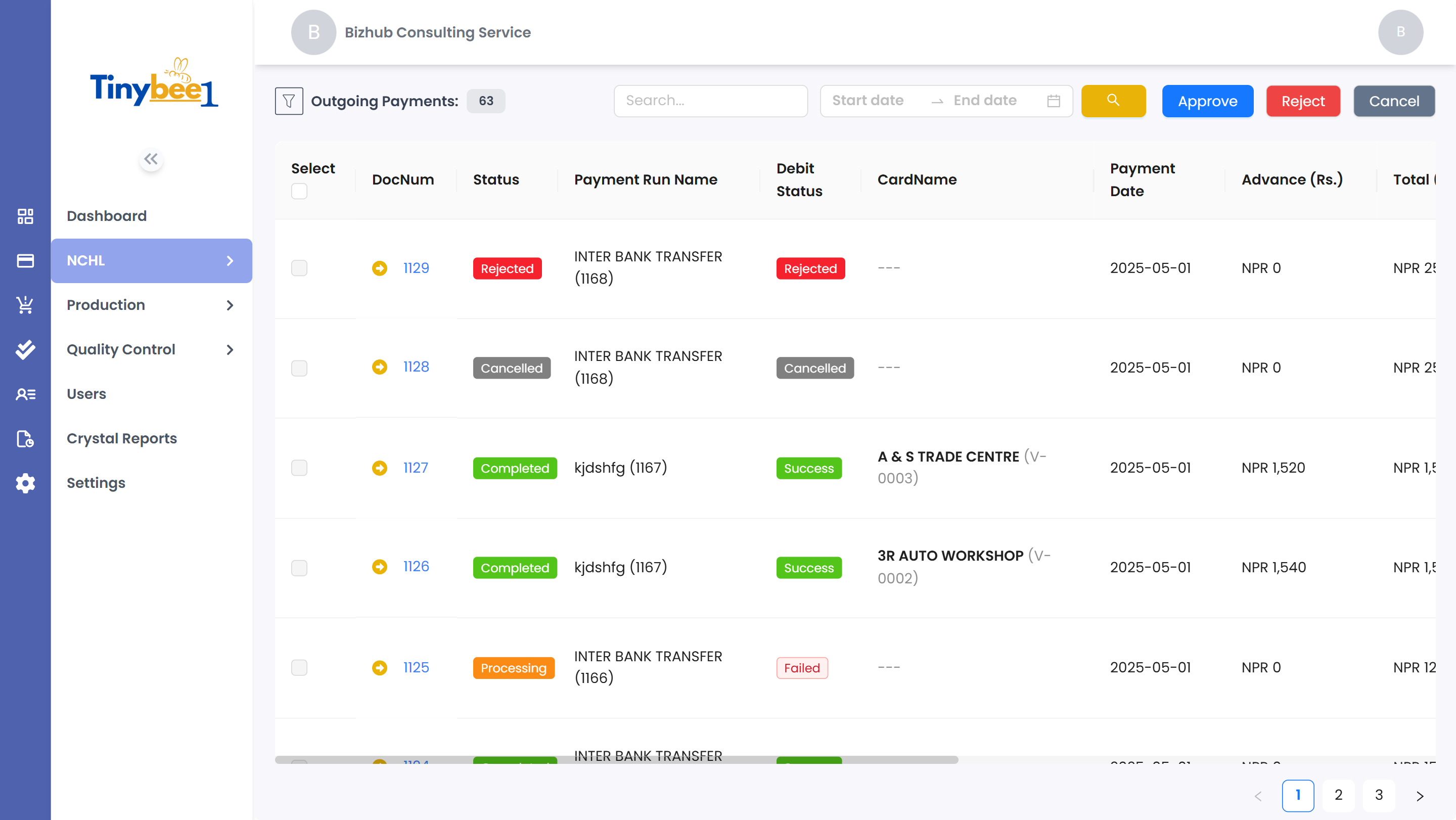Click the Rejected status tag of 1129
This screenshot has width=1456, height=820.
click(507, 268)
